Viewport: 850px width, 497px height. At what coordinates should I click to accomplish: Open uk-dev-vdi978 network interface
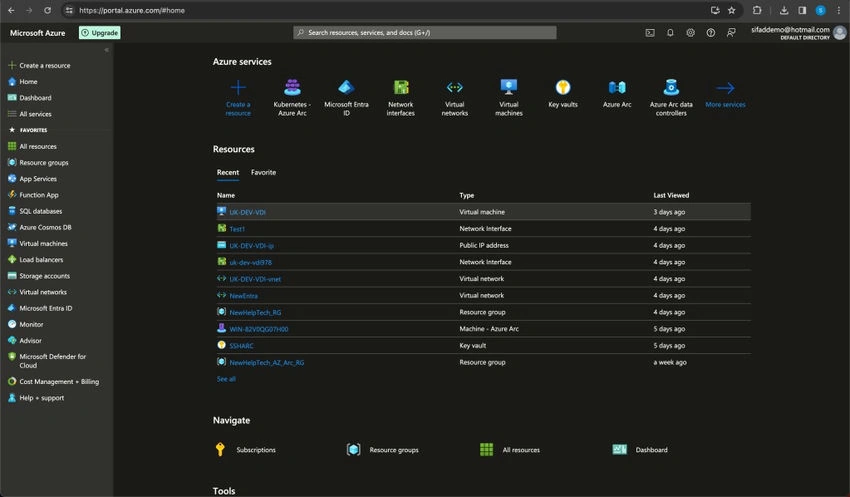click(x=250, y=262)
